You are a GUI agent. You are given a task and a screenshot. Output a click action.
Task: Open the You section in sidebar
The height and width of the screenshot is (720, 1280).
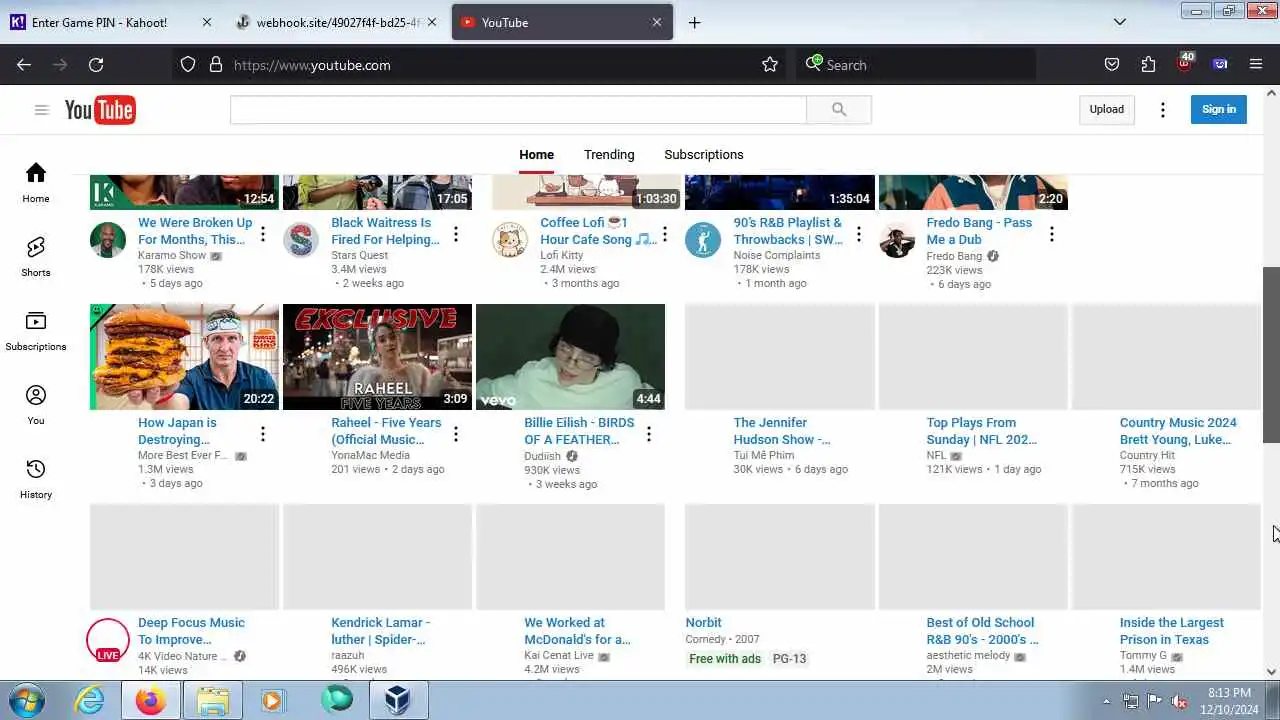coord(36,405)
